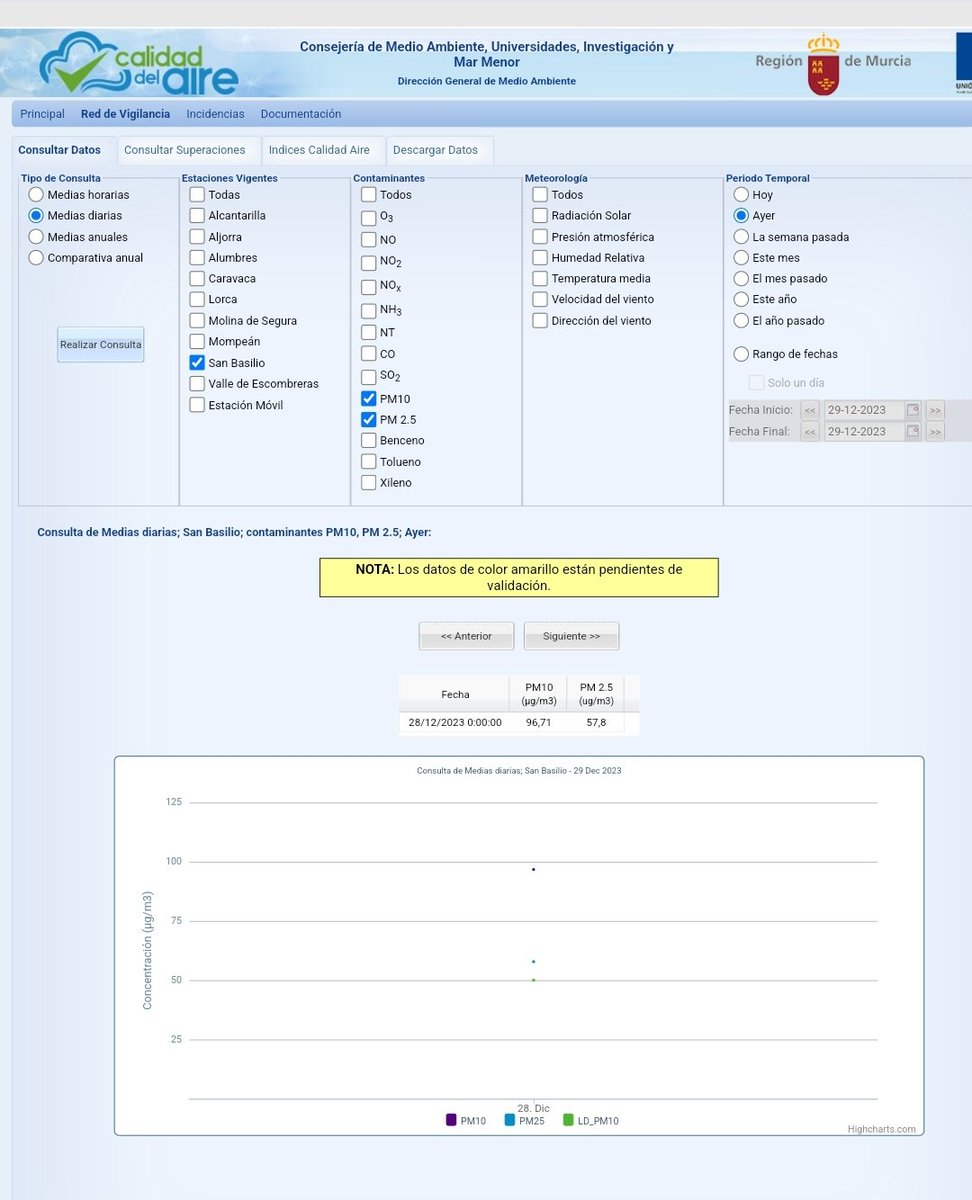The width and height of the screenshot is (972, 1200).
Task: Select Medias horarias query type
Action: pyautogui.click(x=37, y=195)
